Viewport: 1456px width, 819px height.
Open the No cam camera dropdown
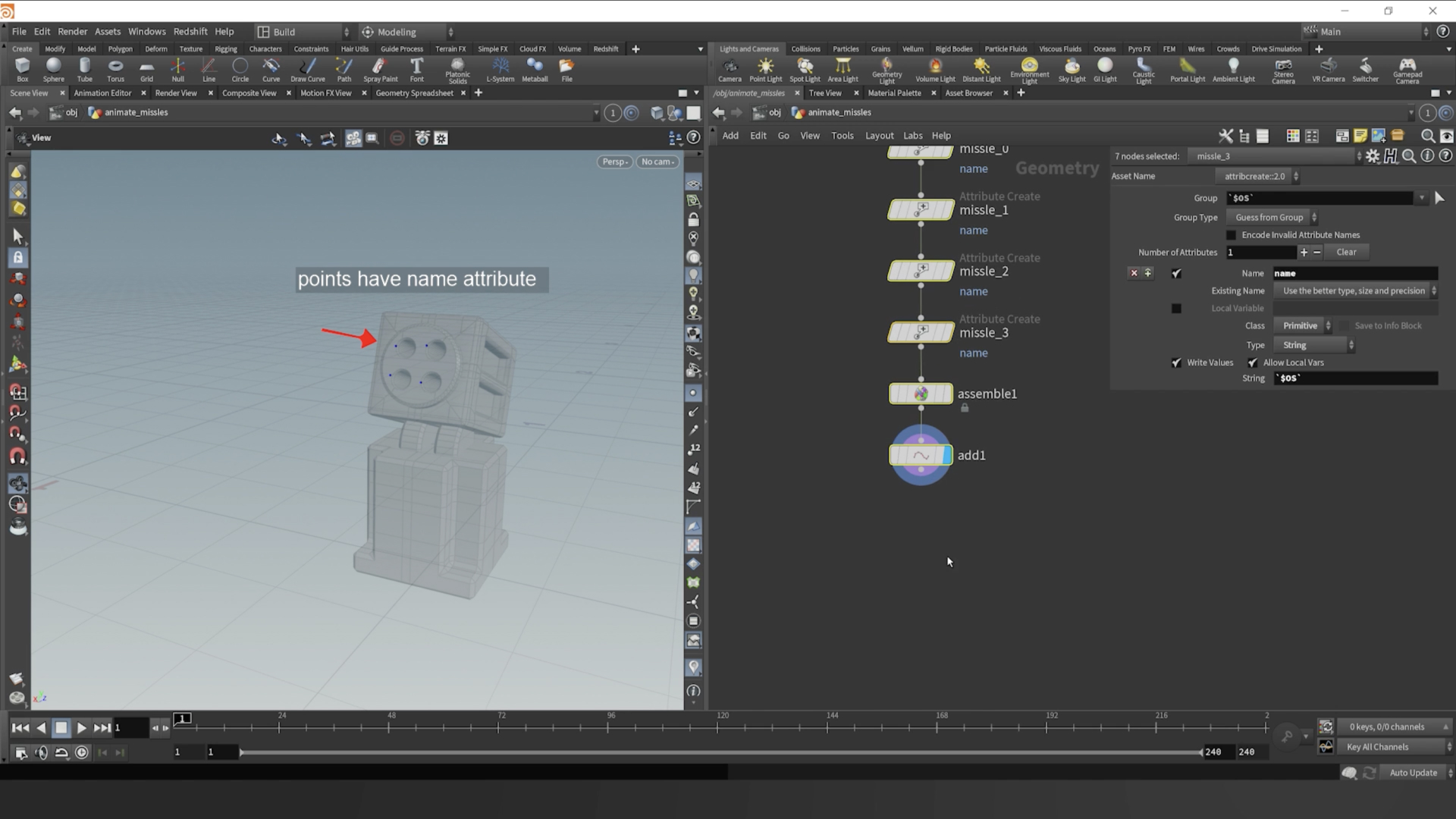(657, 162)
